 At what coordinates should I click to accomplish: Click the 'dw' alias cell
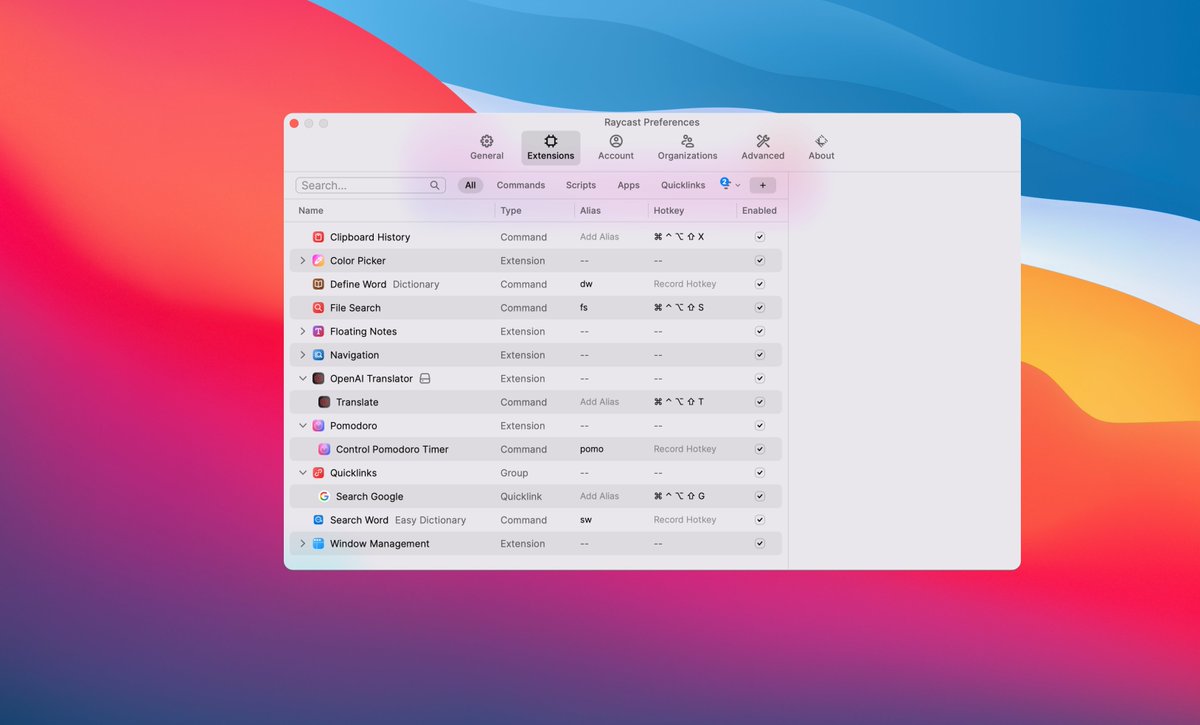tap(586, 284)
